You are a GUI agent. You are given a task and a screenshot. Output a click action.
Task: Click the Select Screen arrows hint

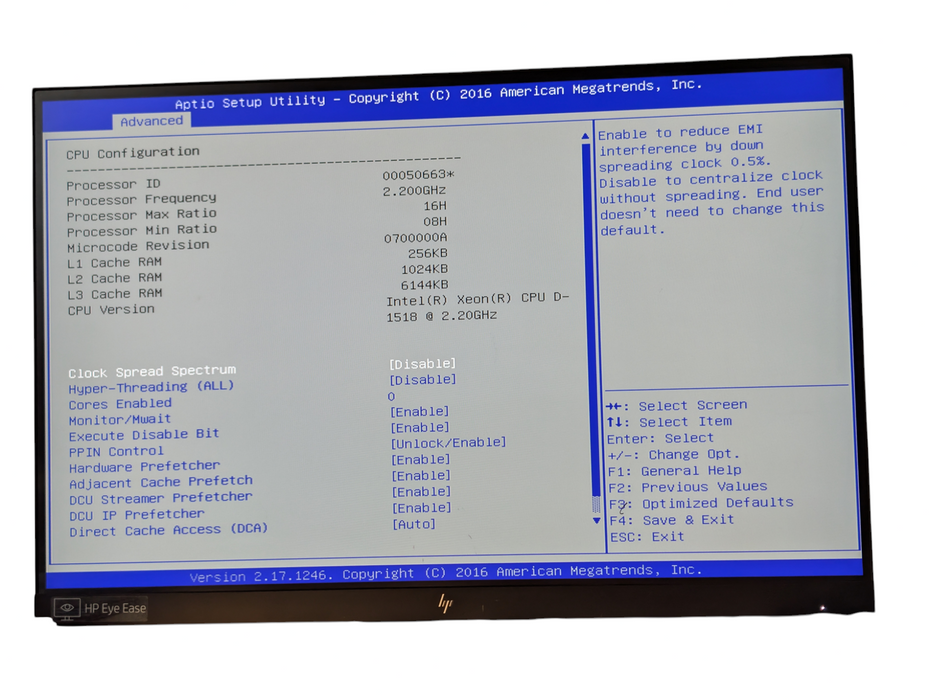(x=676, y=405)
